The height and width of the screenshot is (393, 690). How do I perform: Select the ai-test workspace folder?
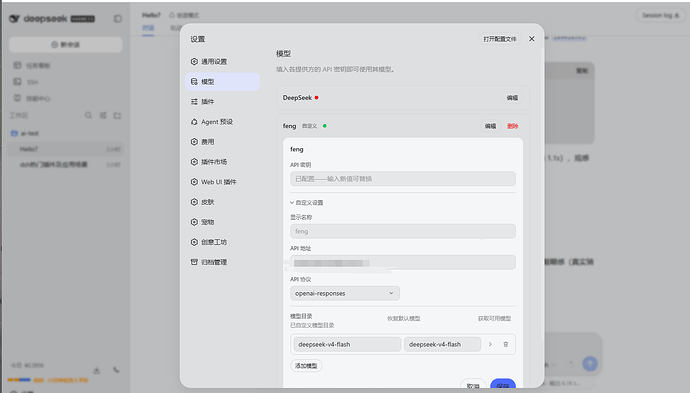pos(66,133)
